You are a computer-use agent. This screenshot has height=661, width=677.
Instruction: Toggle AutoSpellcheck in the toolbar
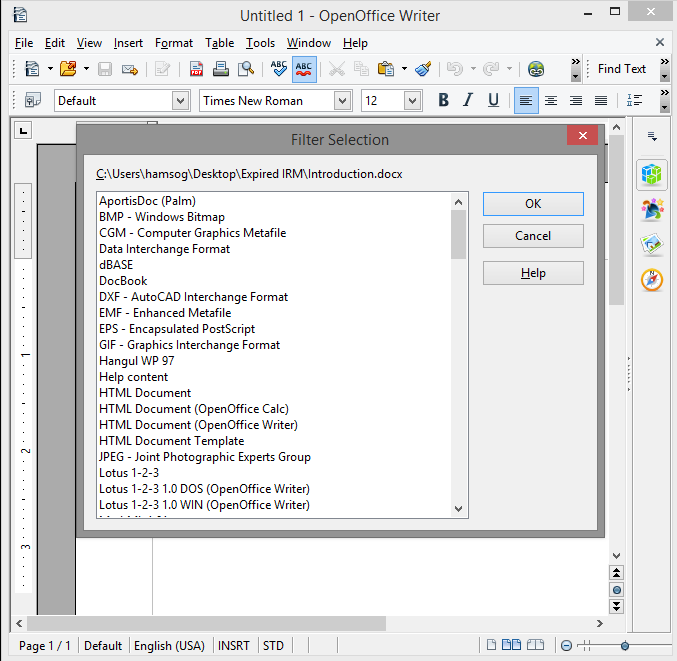point(305,69)
